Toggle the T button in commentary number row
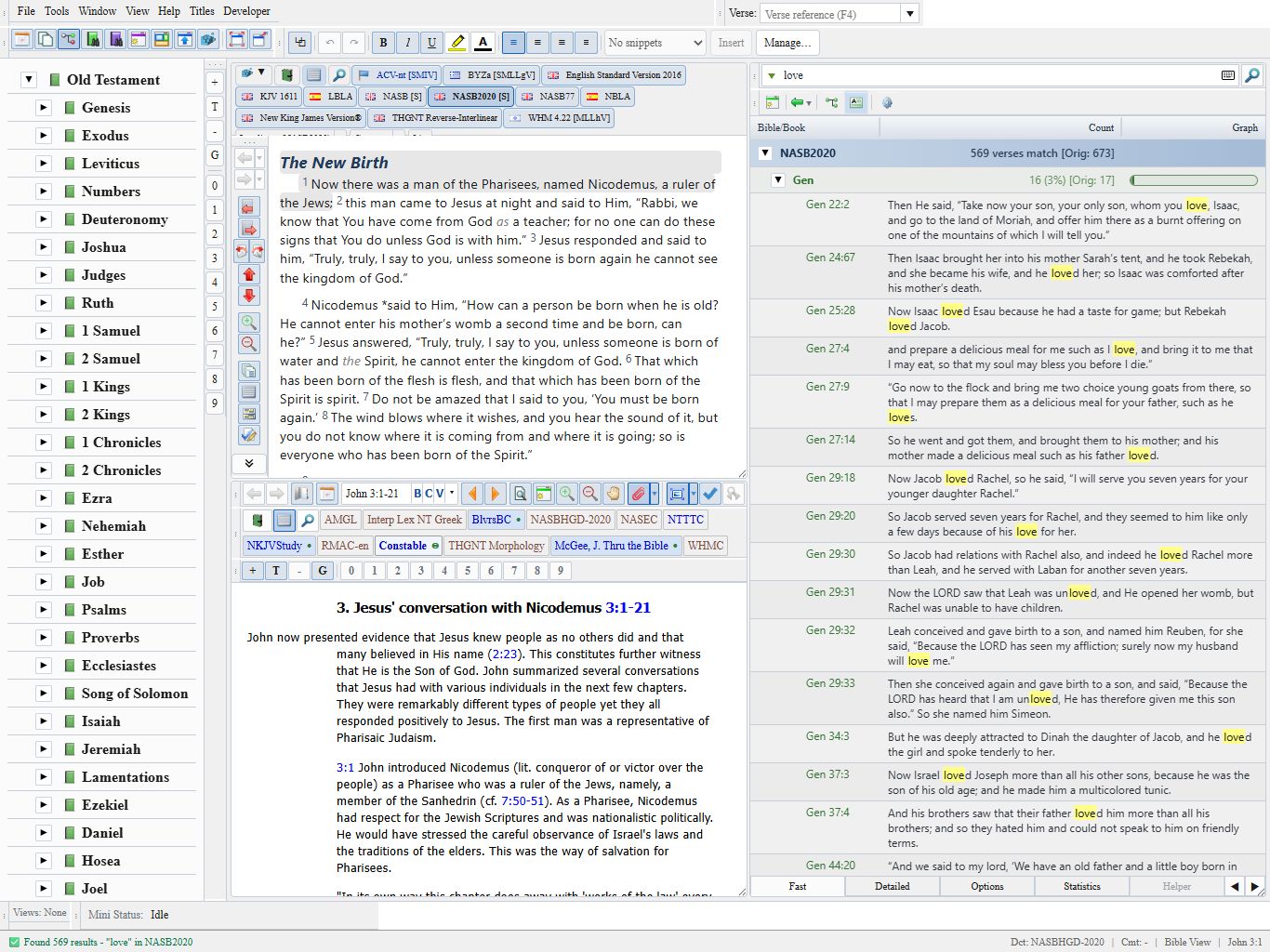This screenshot has width=1270, height=952. (276, 571)
